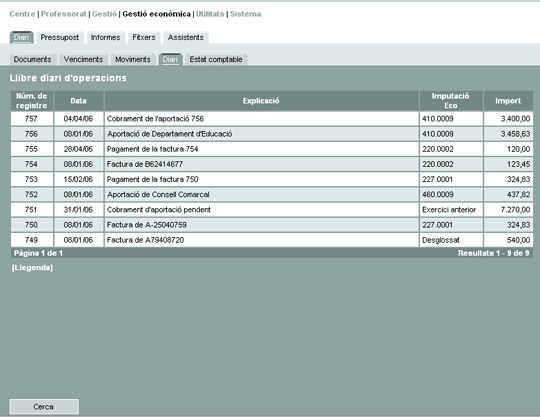Switch to the Pressupost tab

point(60,37)
